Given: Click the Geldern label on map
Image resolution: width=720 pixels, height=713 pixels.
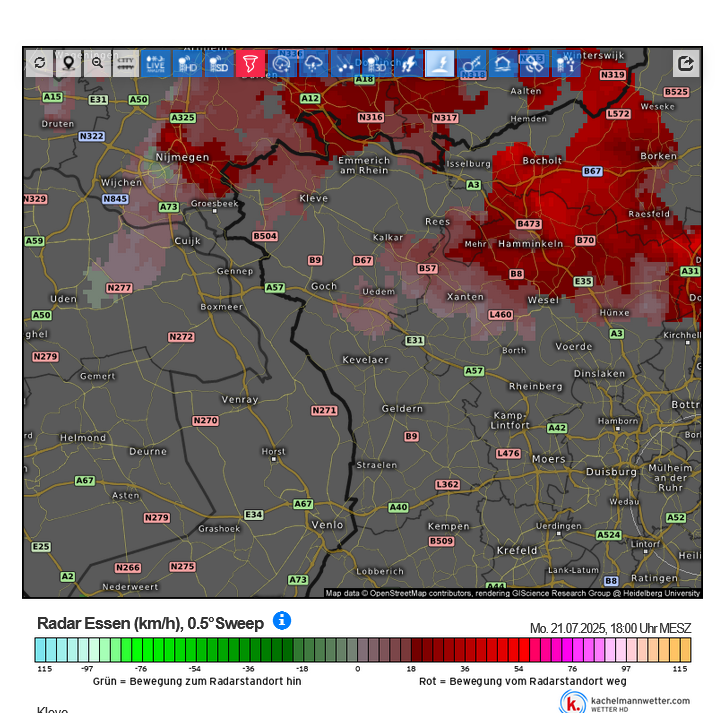Looking at the screenshot, I should [x=402, y=409].
